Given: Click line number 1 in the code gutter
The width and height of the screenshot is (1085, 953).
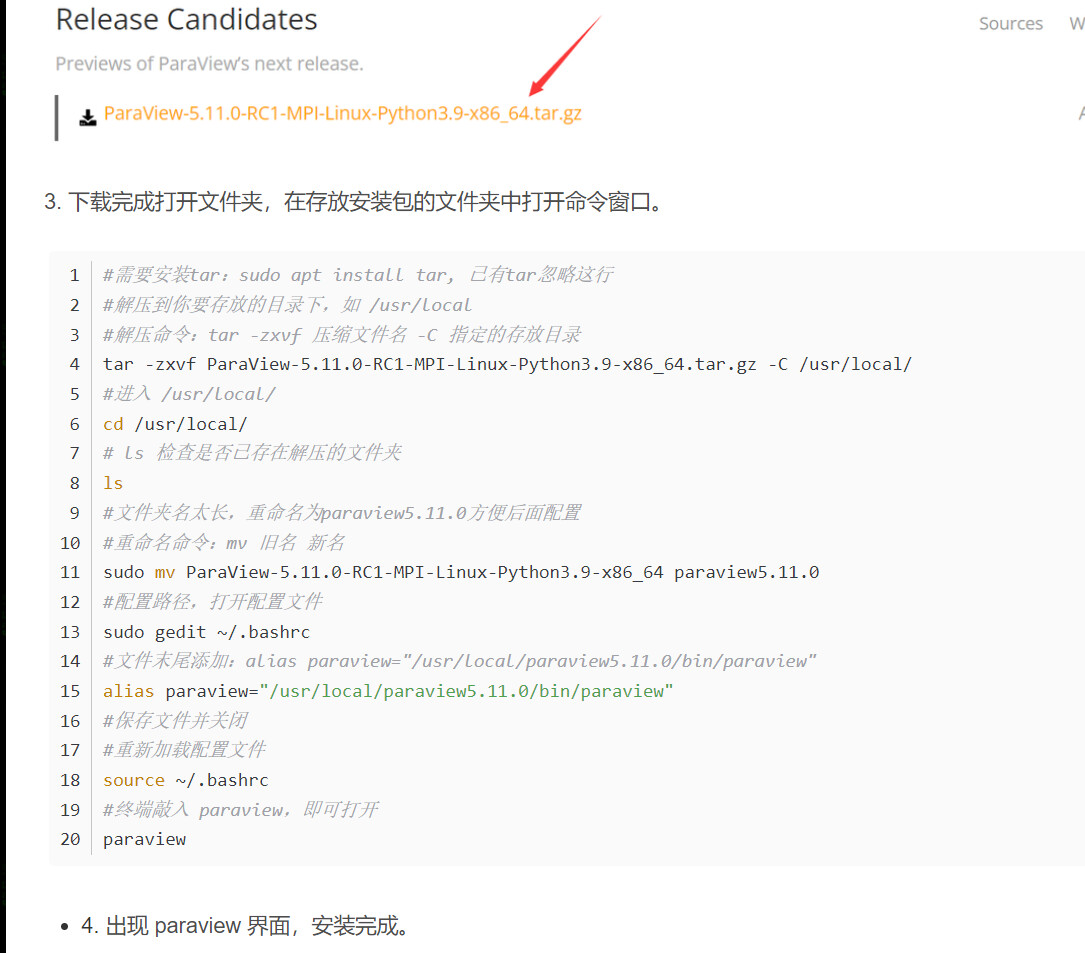Looking at the screenshot, I should click(74, 275).
